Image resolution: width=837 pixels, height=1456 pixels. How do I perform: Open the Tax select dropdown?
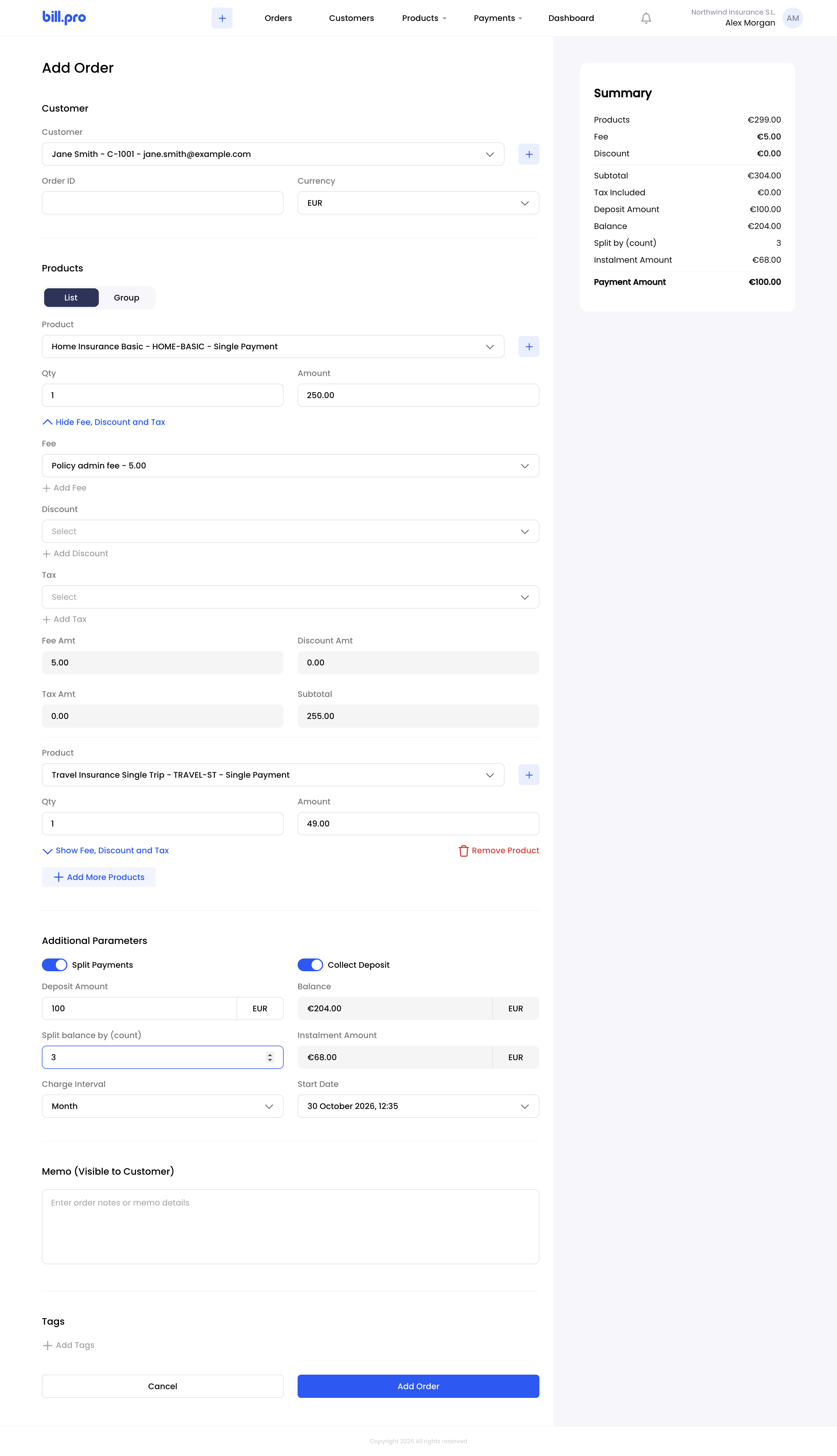[290, 597]
